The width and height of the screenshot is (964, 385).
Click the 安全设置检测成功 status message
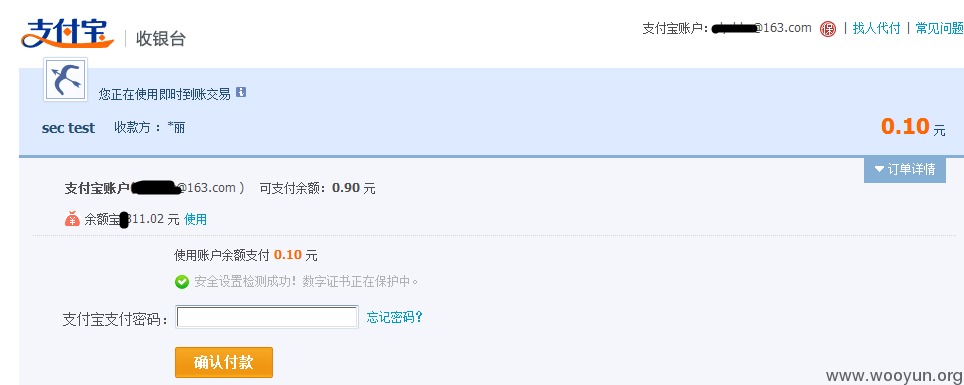306,282
